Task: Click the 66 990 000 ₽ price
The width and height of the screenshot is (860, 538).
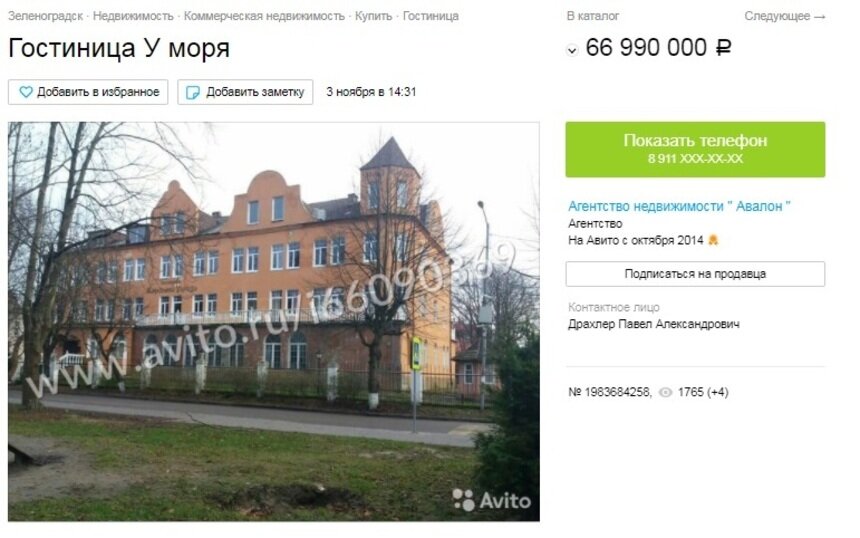Action: [658, 48]
